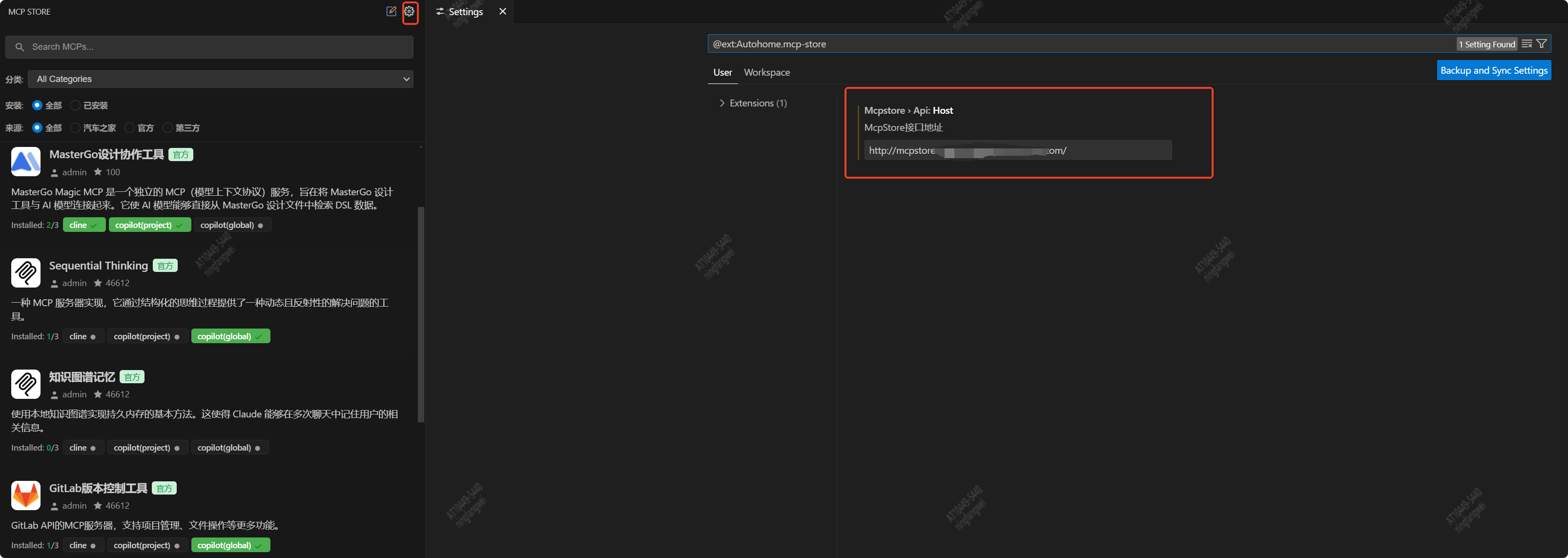The image size is (1568, 558).
Task: Click the filter settings funnel icon
Action: click(1541, 44)
